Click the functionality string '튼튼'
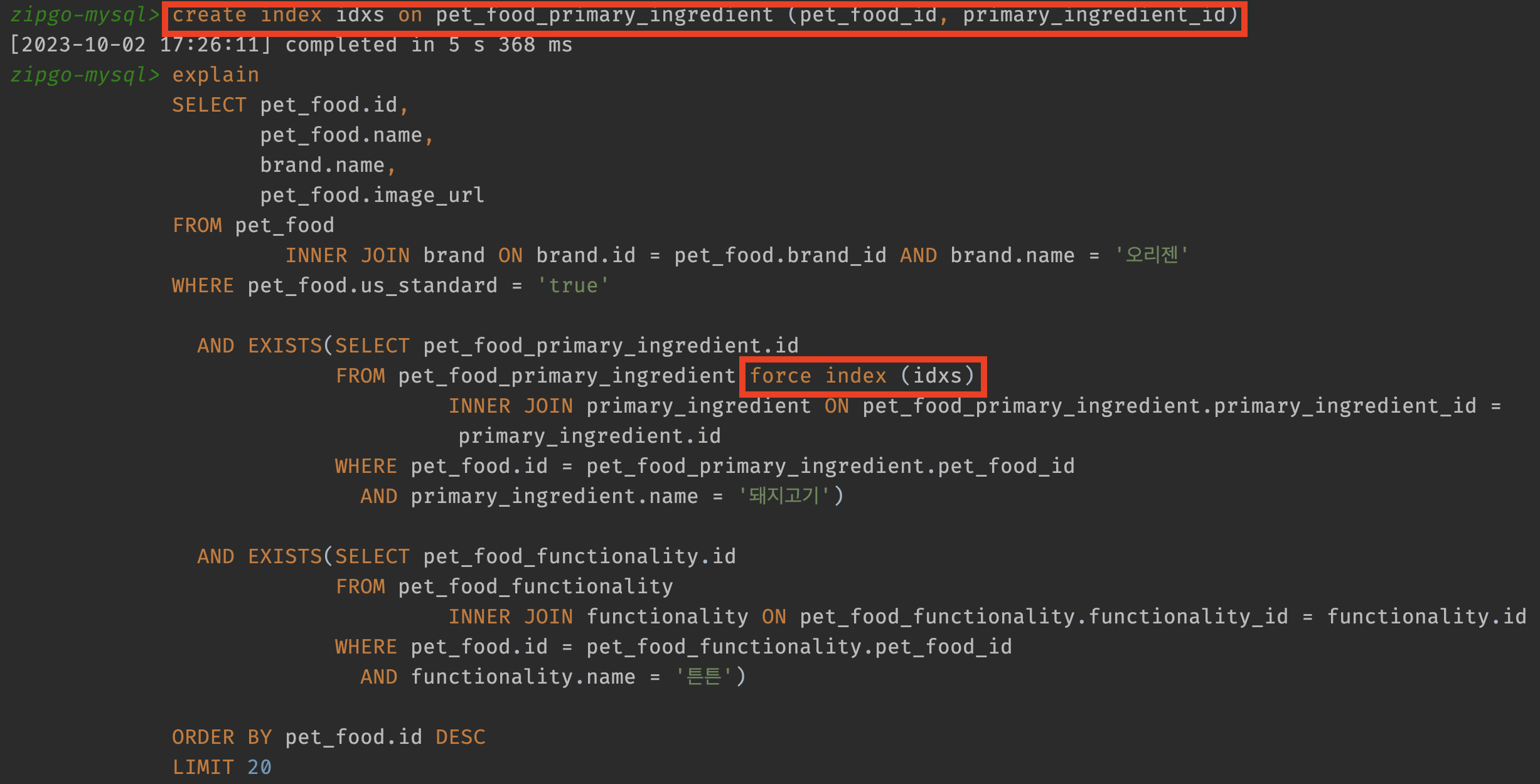Viewport: 1540px width, 784px height. 703,677
